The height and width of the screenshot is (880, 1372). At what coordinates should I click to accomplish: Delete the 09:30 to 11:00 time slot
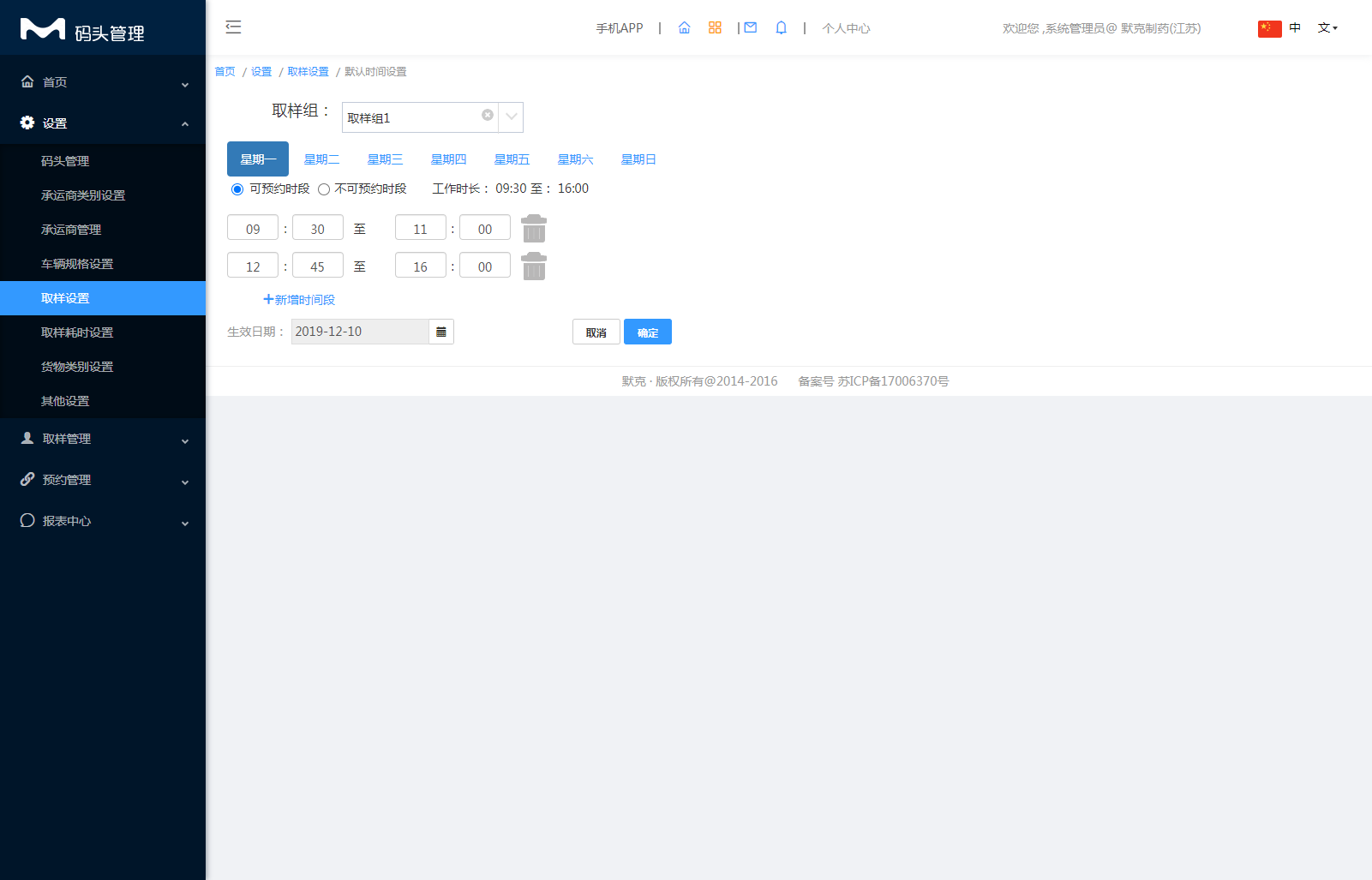coord(534,229)
